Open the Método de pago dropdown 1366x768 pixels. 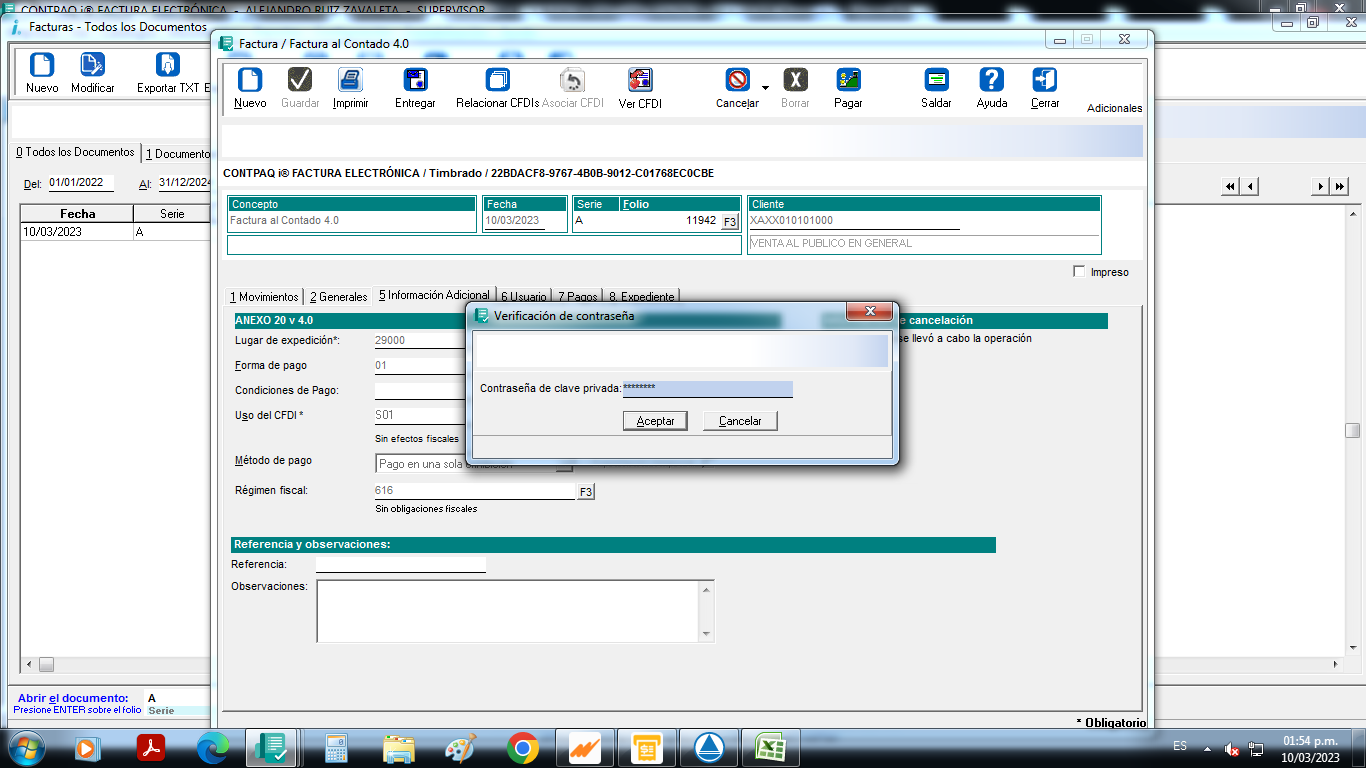(564, 466)
